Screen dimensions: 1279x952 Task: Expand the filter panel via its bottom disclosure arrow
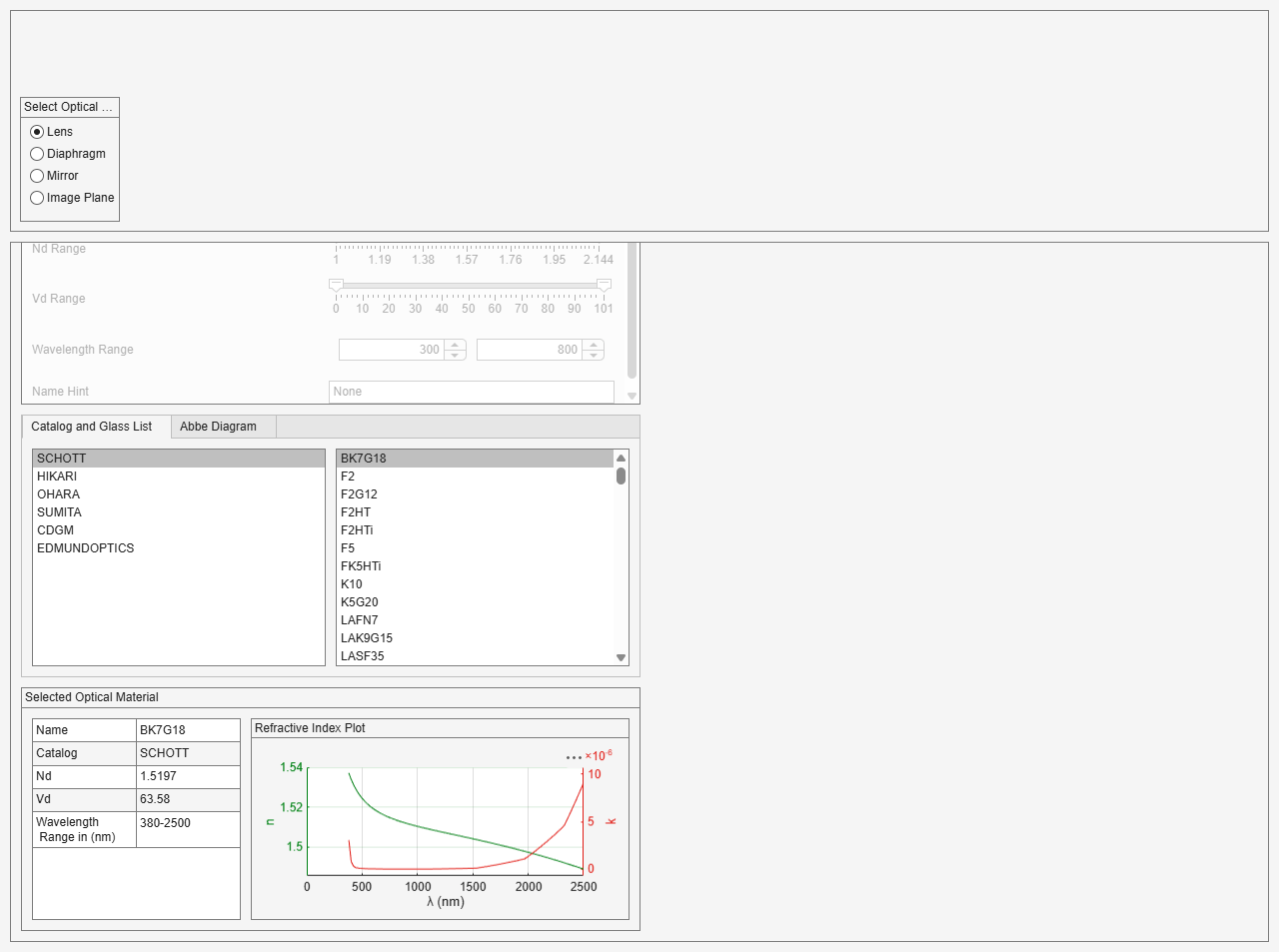click(x=631, y=395)
